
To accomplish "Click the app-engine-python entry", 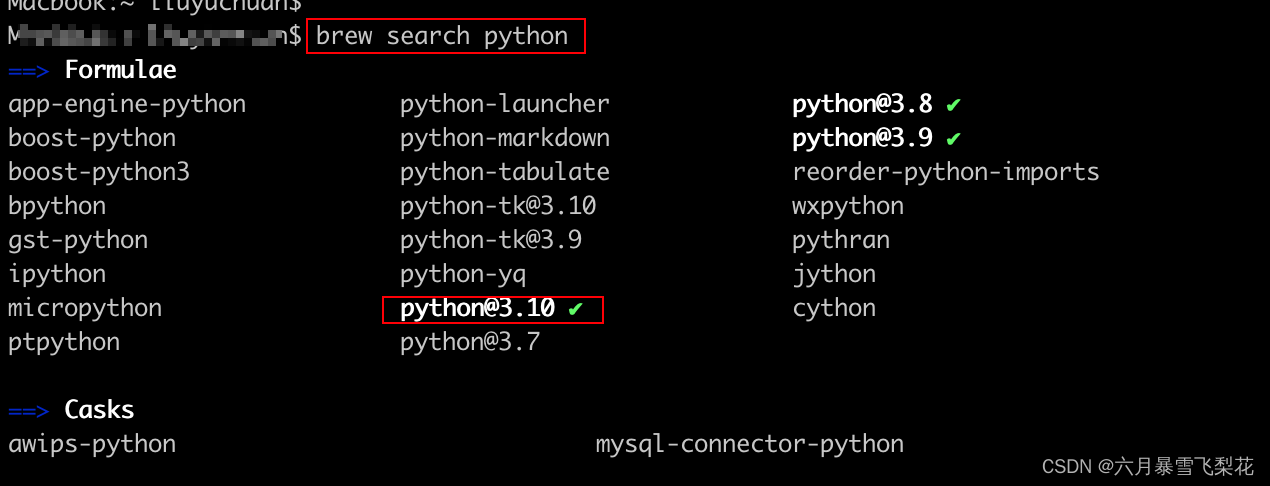I will click(127, 104).
